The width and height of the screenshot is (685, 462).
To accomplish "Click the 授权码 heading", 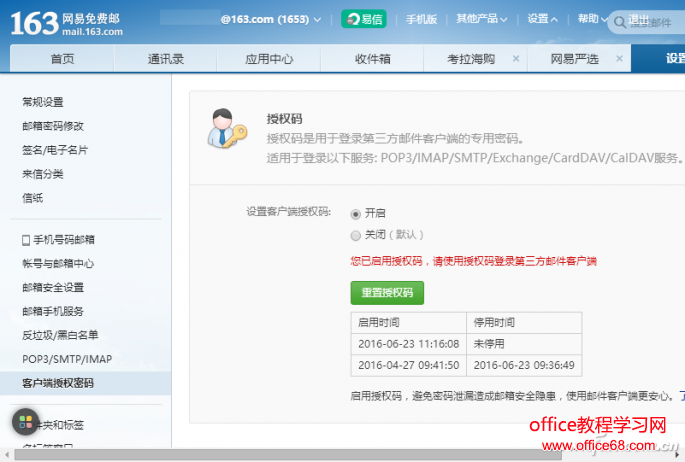I will pos(284,119).
